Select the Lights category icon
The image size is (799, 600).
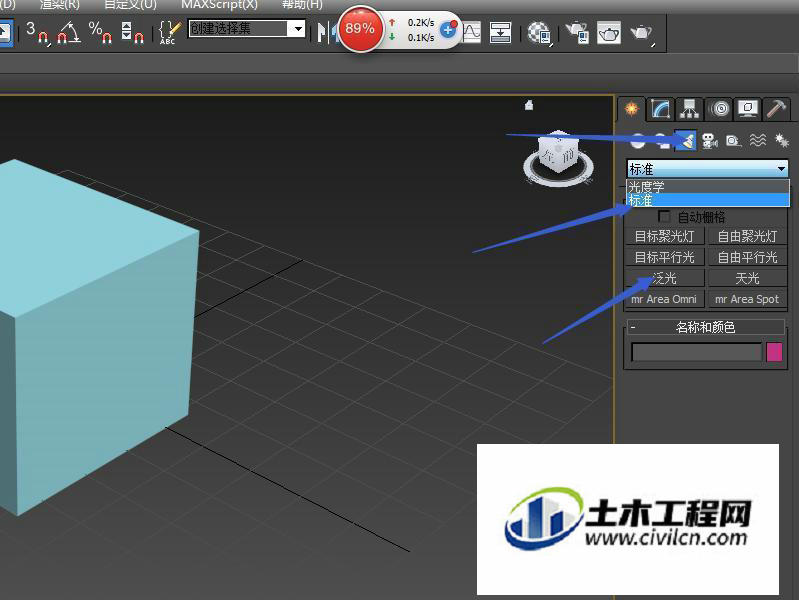pos(686,140)
